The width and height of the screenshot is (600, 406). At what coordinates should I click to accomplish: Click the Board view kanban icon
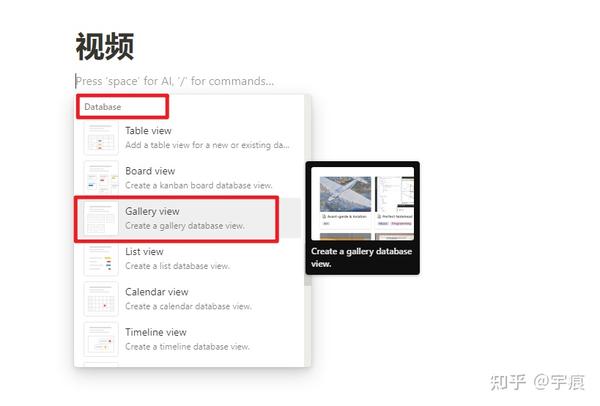coord(101,178)
